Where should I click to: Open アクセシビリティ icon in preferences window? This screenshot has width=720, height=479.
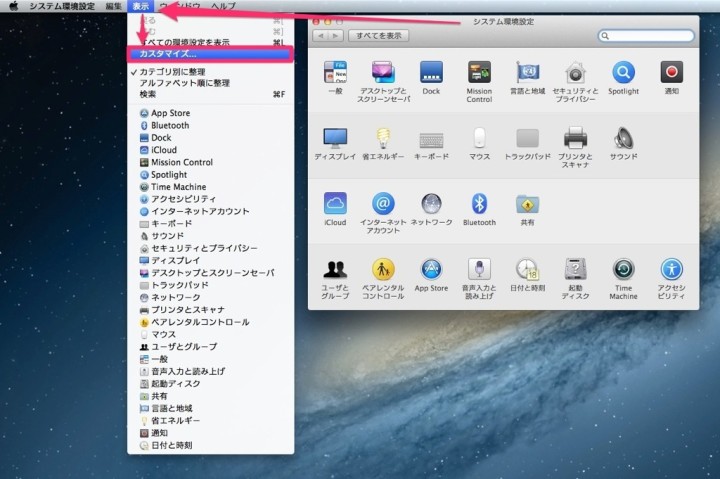click(x=671, y=269)
